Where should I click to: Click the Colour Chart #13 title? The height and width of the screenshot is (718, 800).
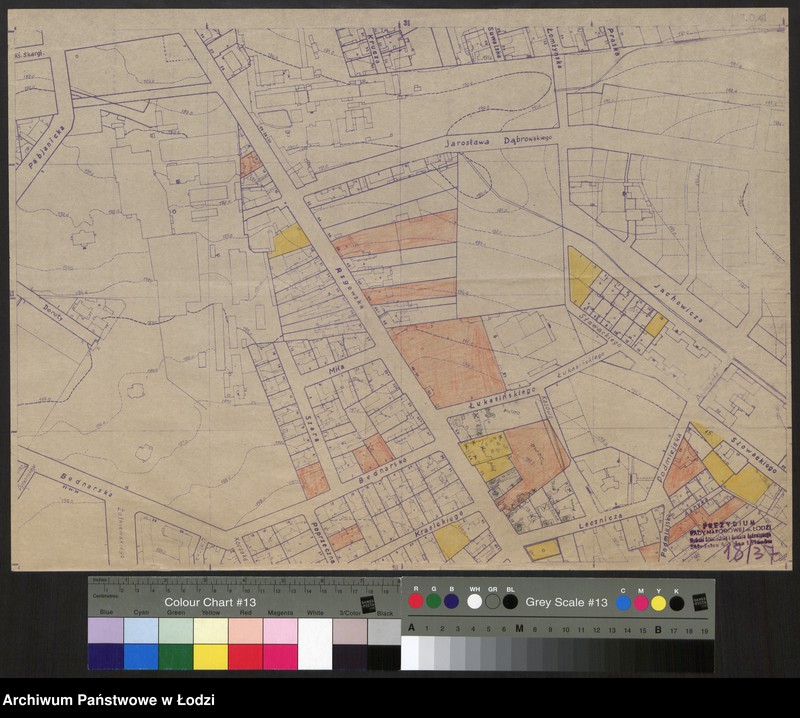[x=211, y=603]
